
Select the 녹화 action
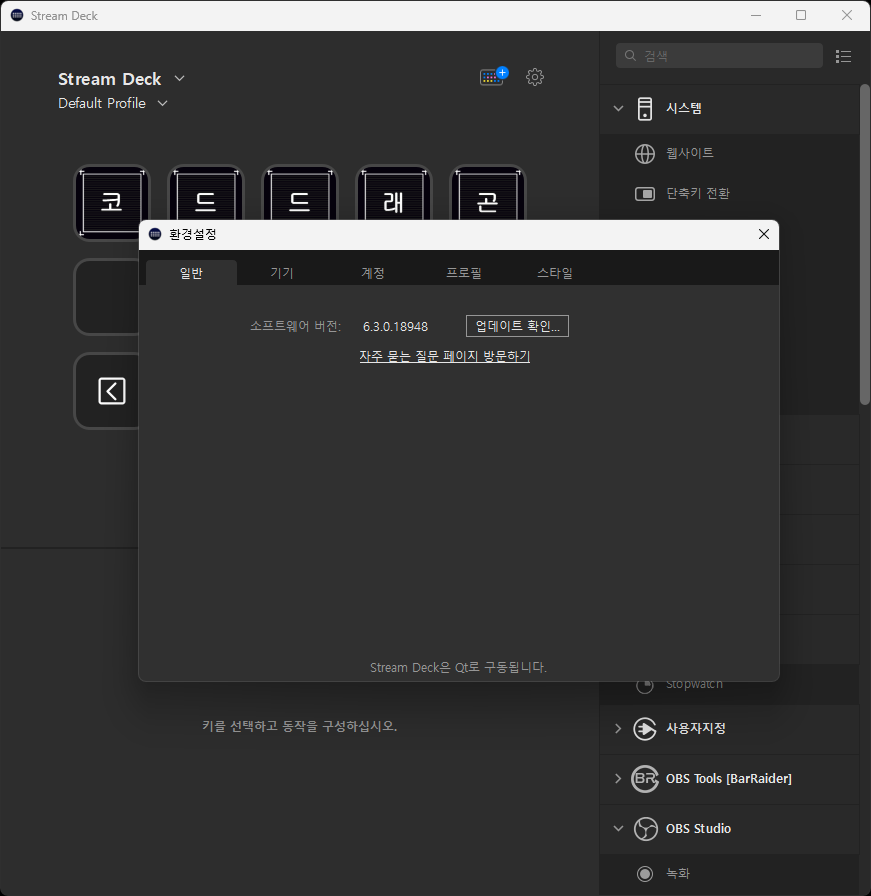(729, 874)
